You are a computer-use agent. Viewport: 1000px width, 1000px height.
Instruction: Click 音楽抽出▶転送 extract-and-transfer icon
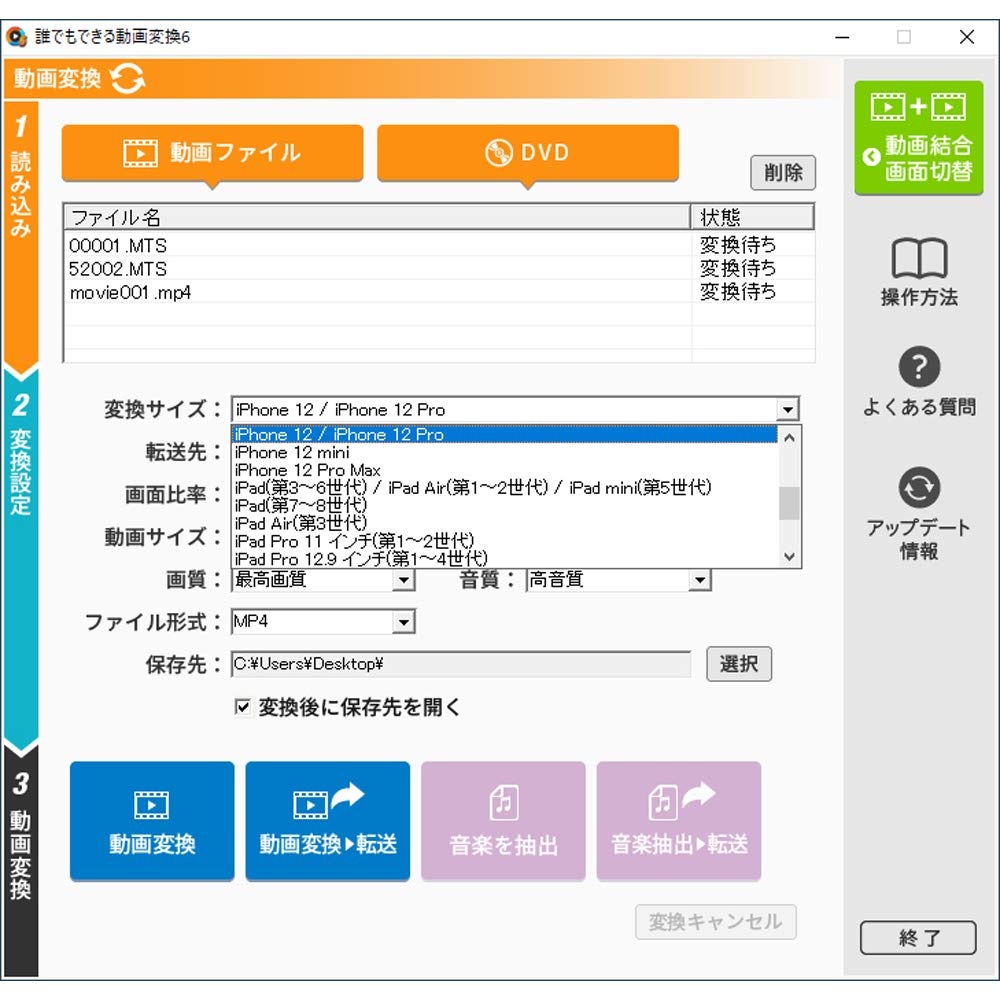pyautogui.click(x=679, y=820)
